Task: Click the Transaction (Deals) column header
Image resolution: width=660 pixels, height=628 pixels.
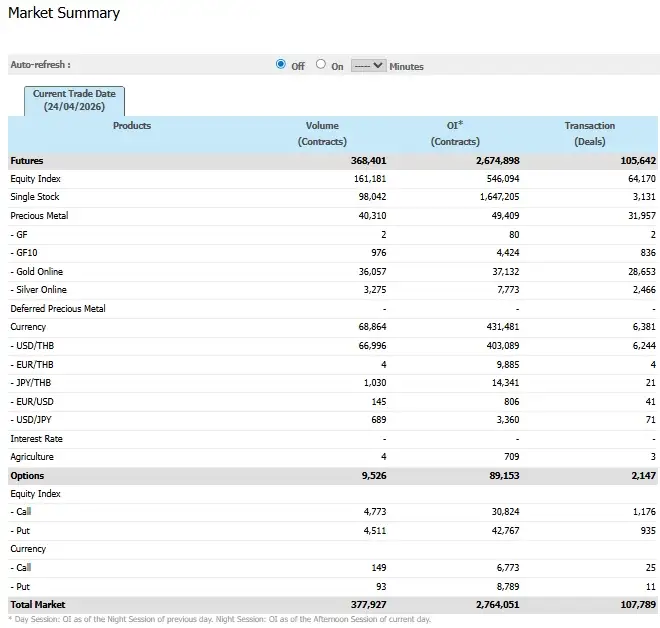Action: (589, 133)
